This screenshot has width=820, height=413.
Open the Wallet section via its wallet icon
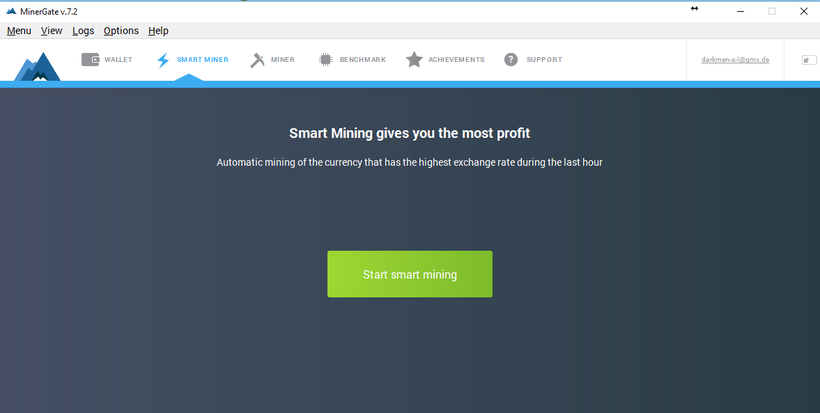click(x=90, y=60)
